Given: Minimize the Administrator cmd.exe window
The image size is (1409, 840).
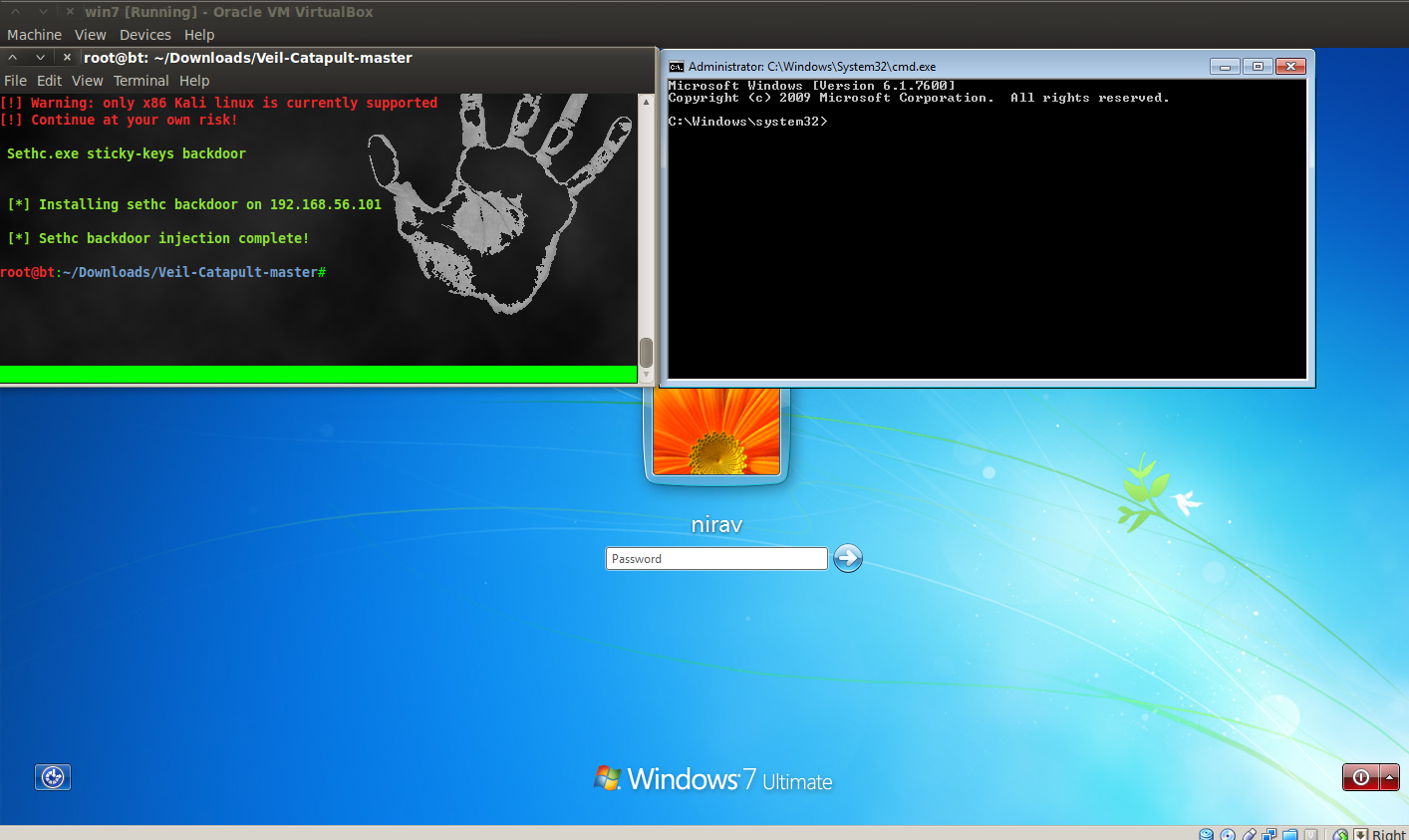Looking at the screenshot, I should (1225, 67).
